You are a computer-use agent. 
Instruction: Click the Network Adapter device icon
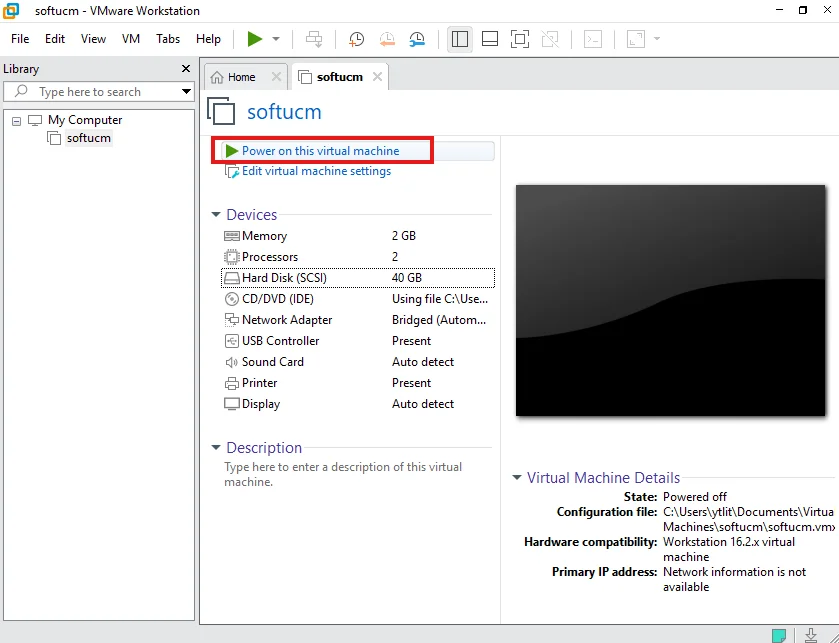tap(232, 320)
